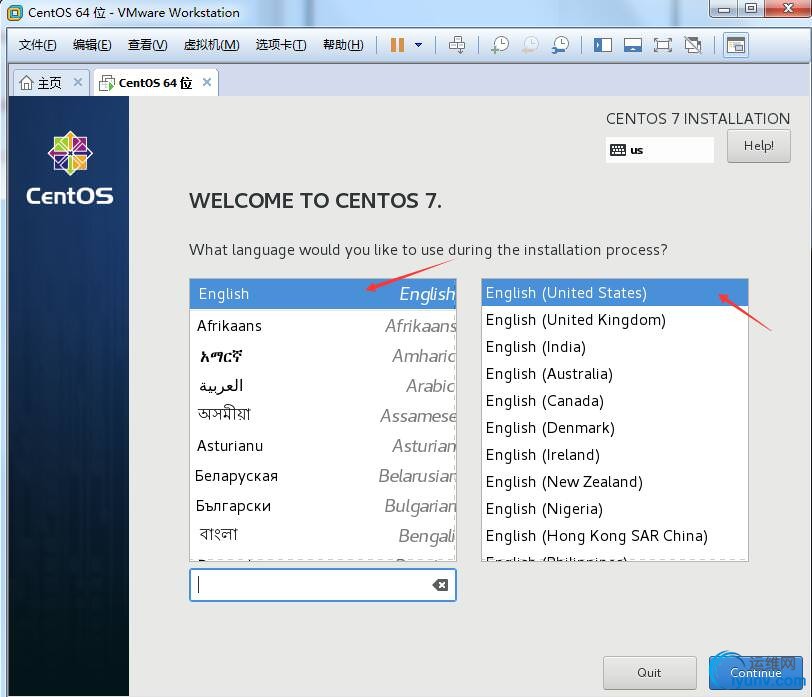812x697 pixels.
Task: Choose English (Hong Kong SAR China) locale
Action: [x=615, y=535]
